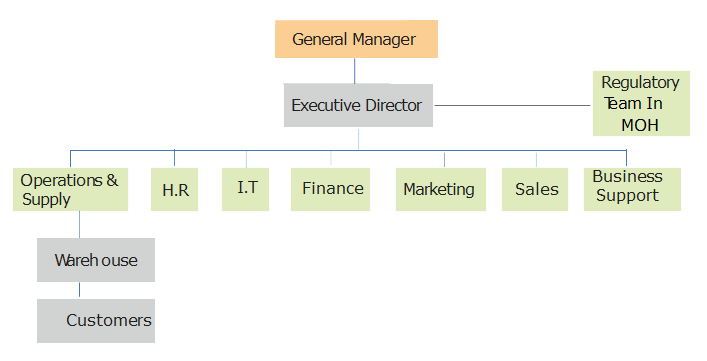Screen dimensions: 707x361
Task: Select the Finance box
Action: (x=330, y=189)
